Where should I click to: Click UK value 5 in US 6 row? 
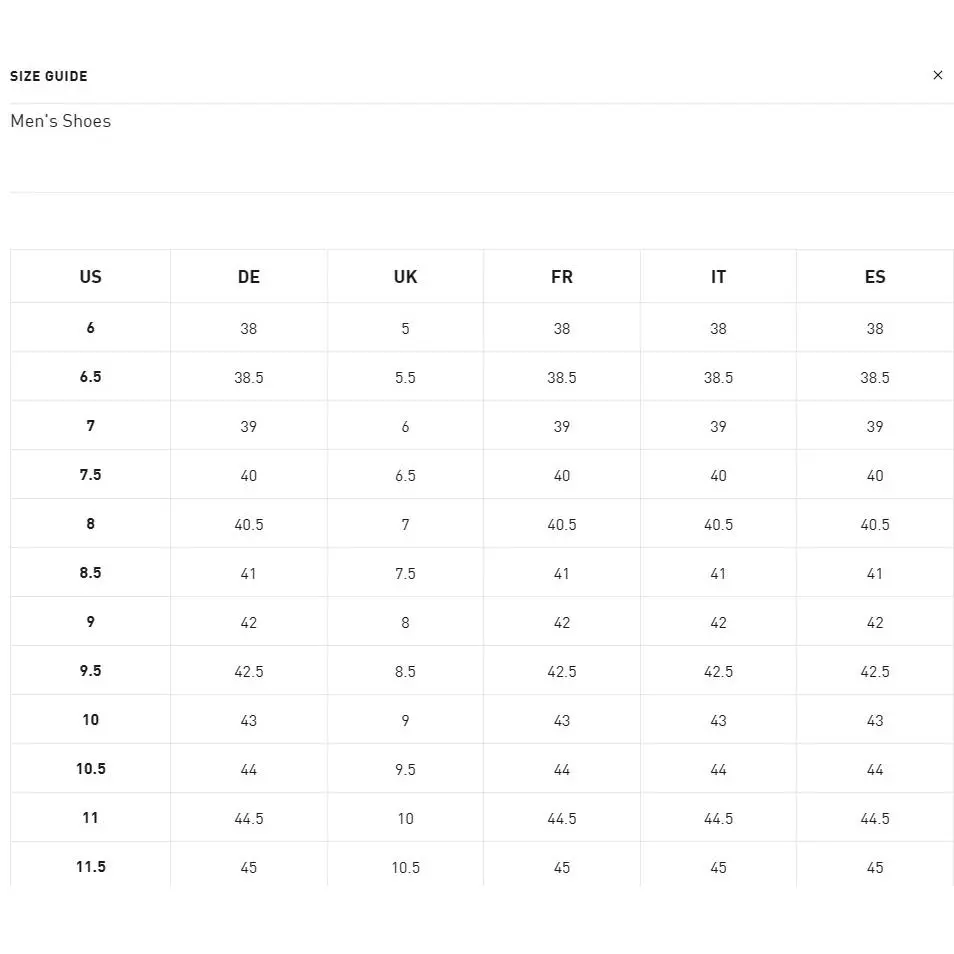tap(405, 329)
